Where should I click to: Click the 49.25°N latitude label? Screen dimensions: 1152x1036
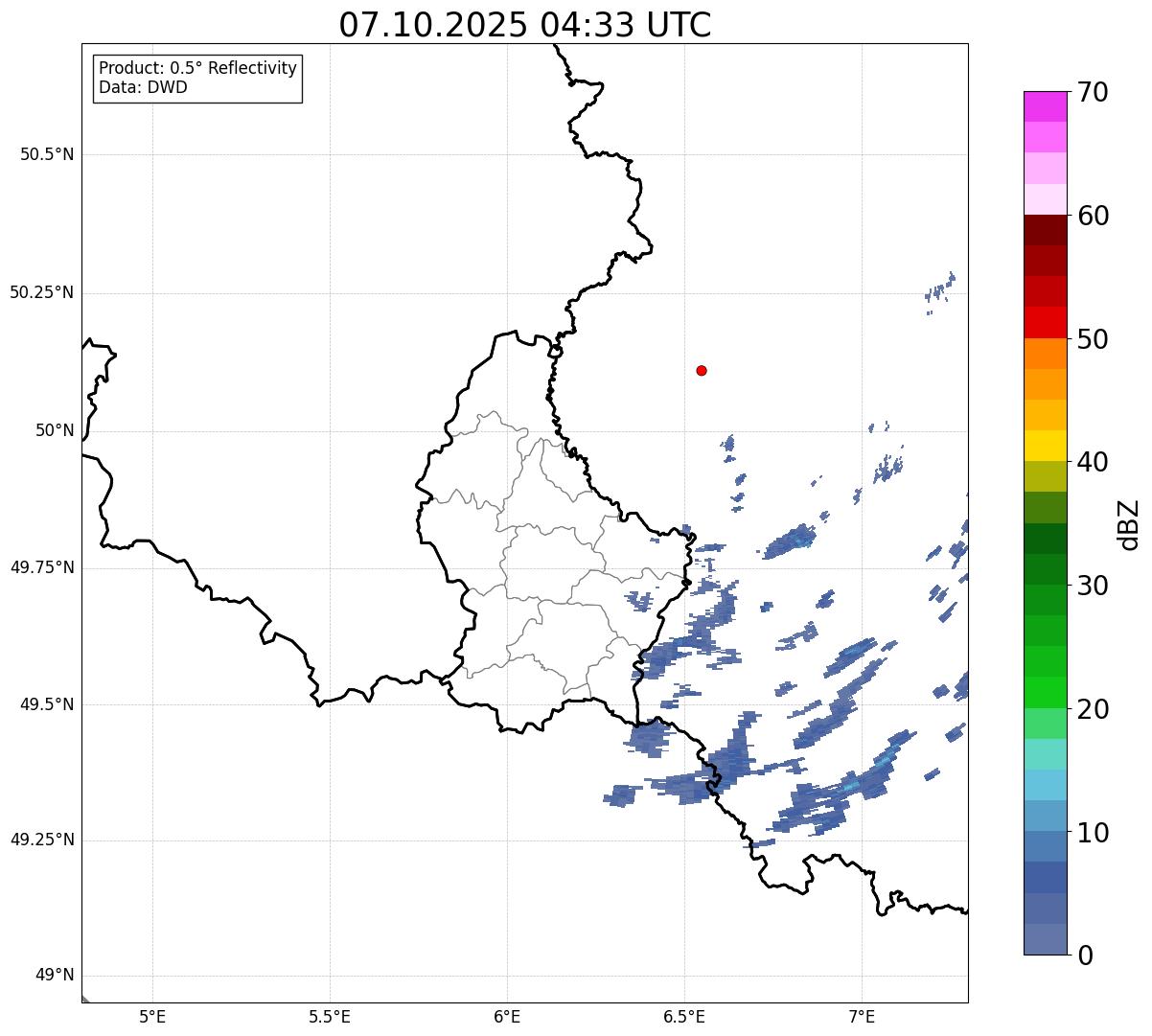(42, 840)
